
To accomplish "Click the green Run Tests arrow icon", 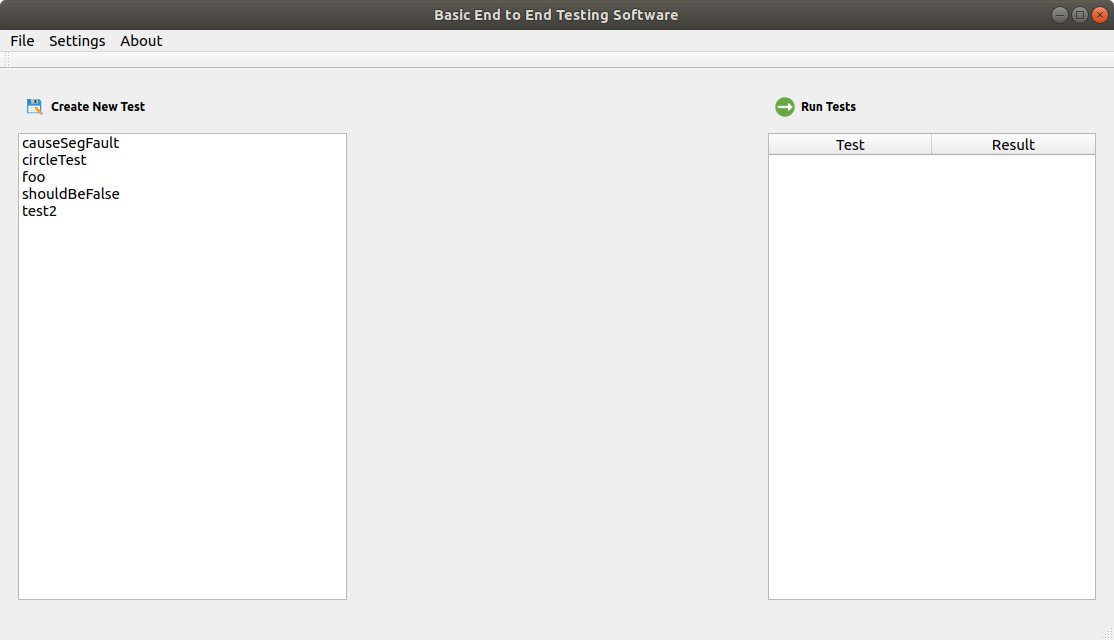I will click(x=785, y=107).
